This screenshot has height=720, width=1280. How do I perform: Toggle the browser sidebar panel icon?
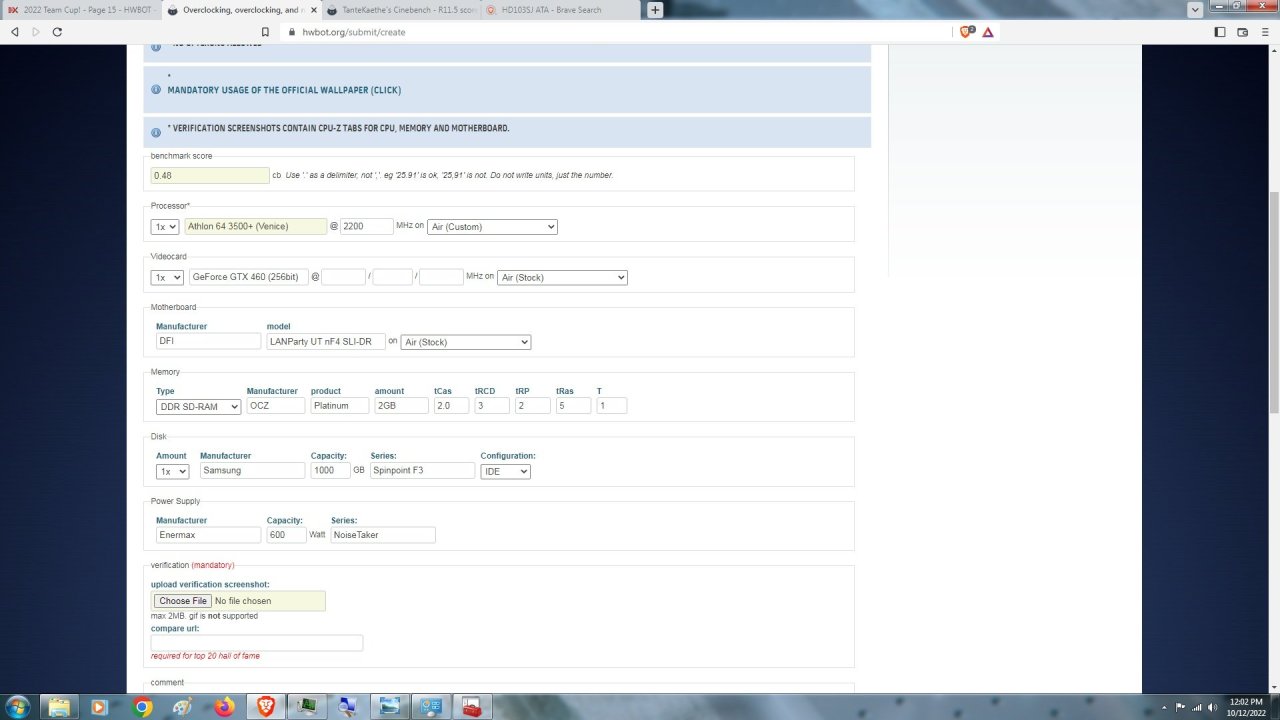click(1220, 32)
